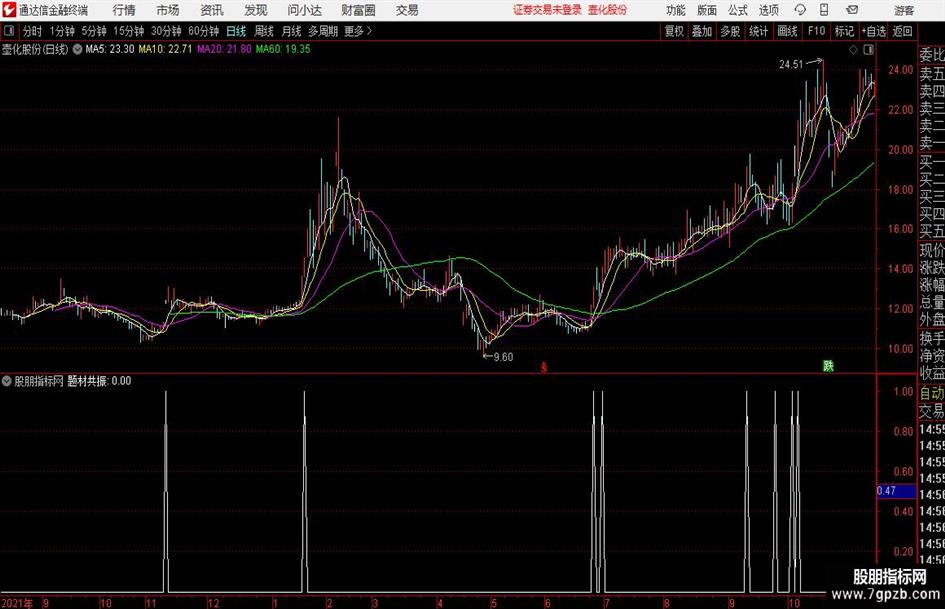Click the 壹化股份(日线) chart title
Screen dimensions: 945x609
[35, 49]
